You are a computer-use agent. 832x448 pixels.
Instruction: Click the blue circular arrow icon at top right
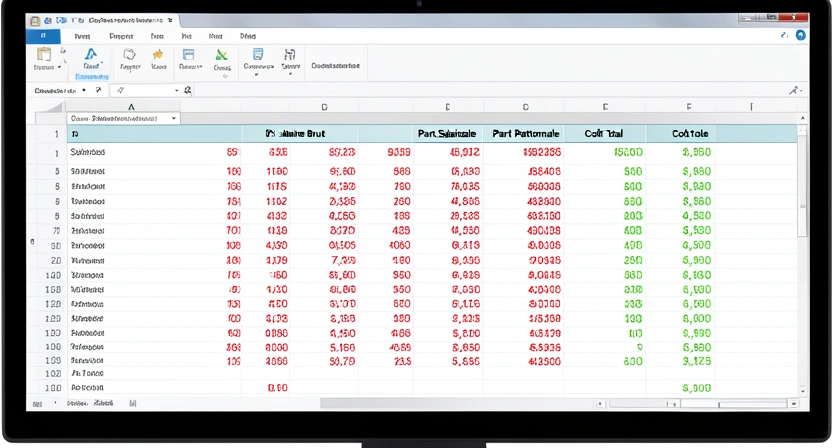click(801, 36)
